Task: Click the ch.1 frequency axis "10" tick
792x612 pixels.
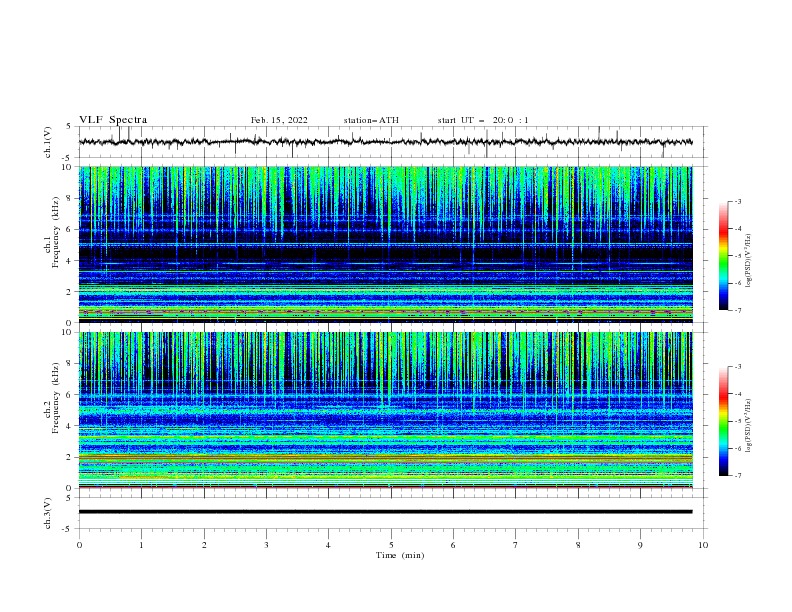Action: [67, 167]
